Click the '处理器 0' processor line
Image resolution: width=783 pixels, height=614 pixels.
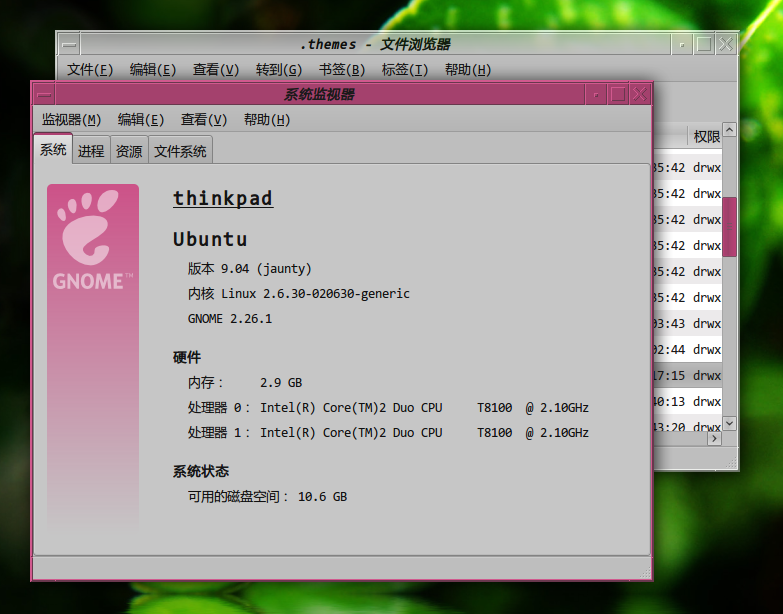pyautogui.click(x=388, y=408)
